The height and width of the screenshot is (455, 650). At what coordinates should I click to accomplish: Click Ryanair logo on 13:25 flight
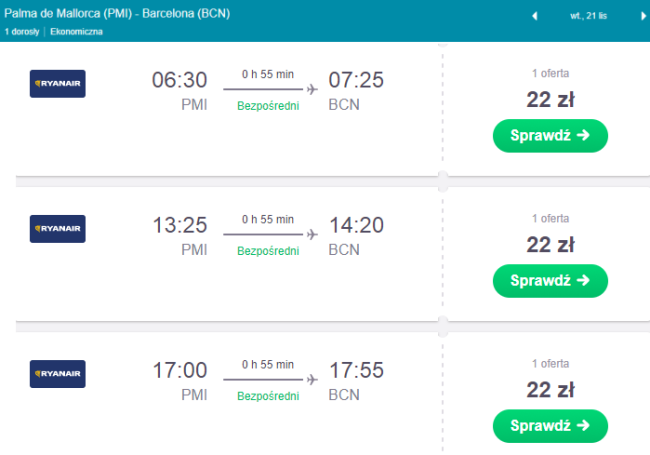point(58,229)
